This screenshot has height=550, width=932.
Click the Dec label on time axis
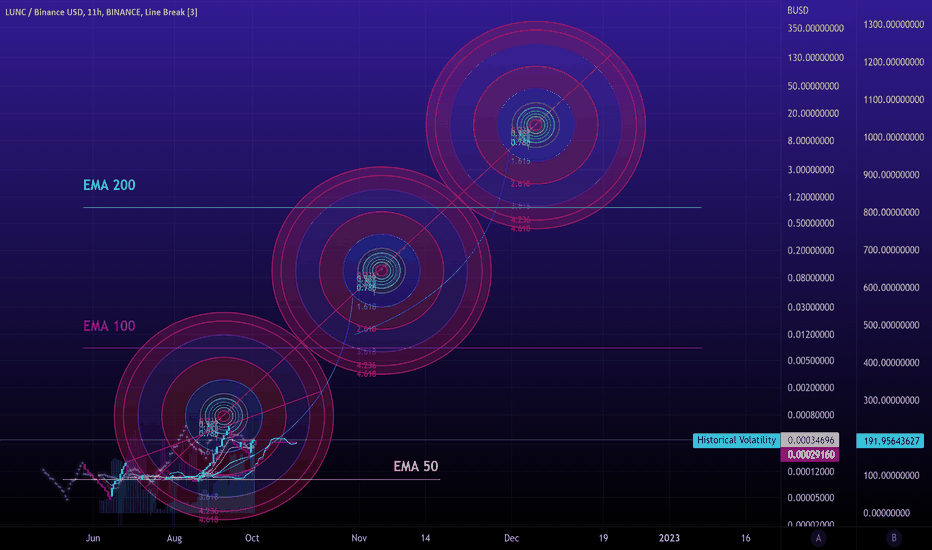[512, 538]
